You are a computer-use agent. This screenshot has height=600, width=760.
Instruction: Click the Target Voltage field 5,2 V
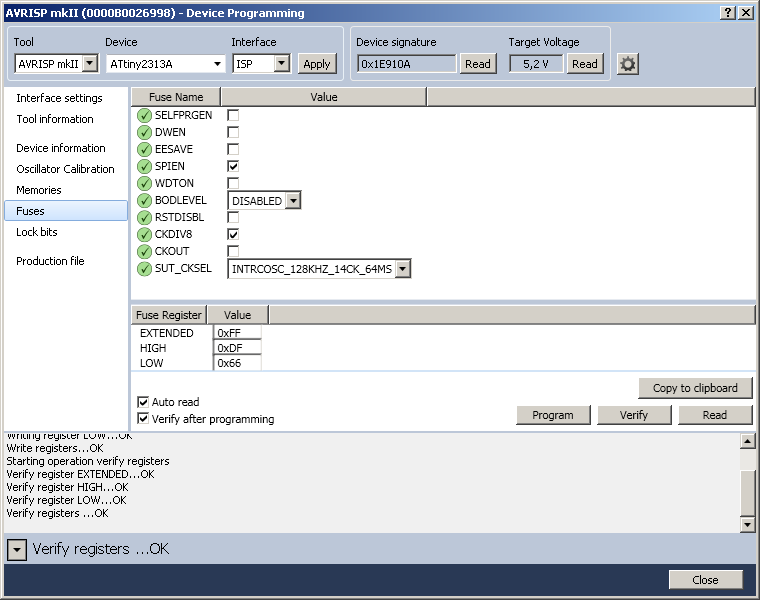536,63
